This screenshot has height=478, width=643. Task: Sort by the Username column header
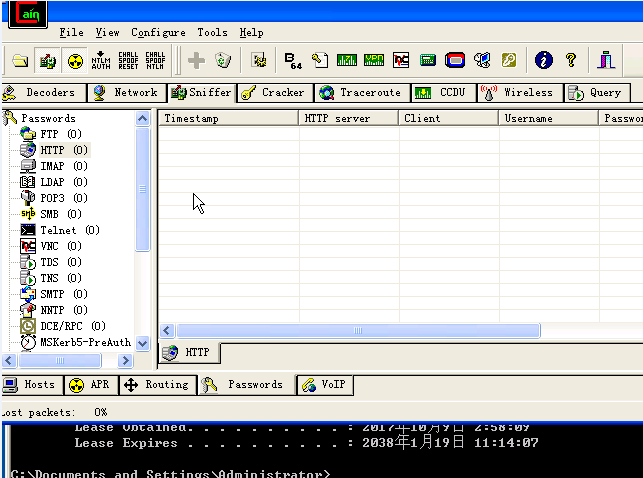pyautogui.click(x=549, y=118)
